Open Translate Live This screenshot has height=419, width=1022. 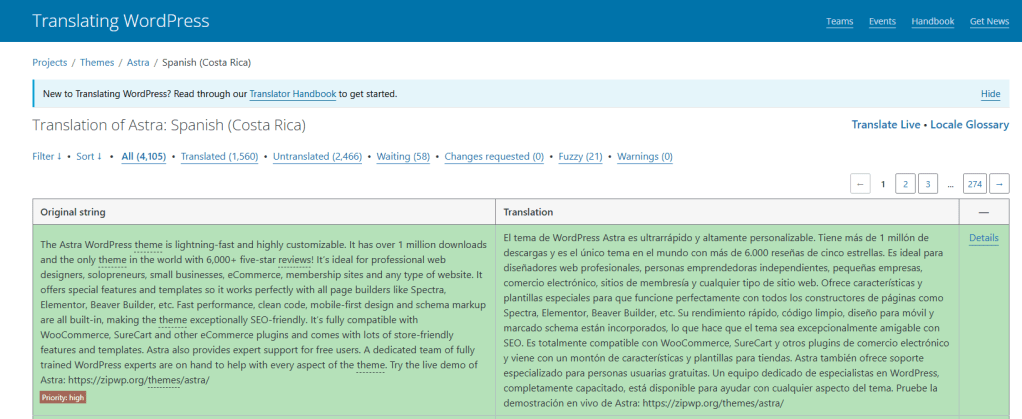click(886, 124)
